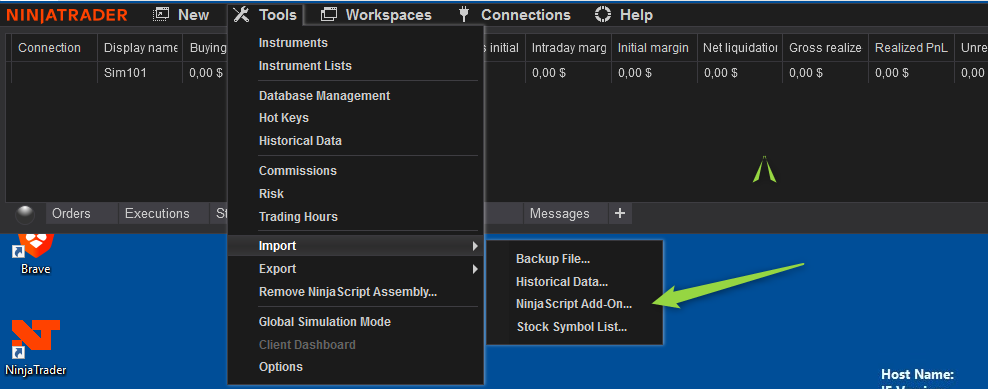Click the Net liquidation column header
Image resolution: width=988 pixels, height=389 pixels.
point(739,48)
